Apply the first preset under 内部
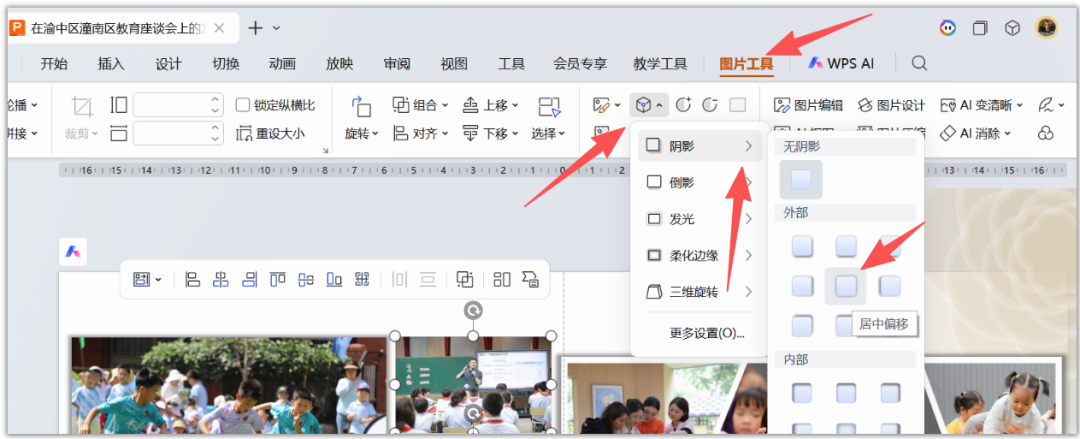Image resolution: width=1080 pixels, height=439 pixels. click(802, 393)
